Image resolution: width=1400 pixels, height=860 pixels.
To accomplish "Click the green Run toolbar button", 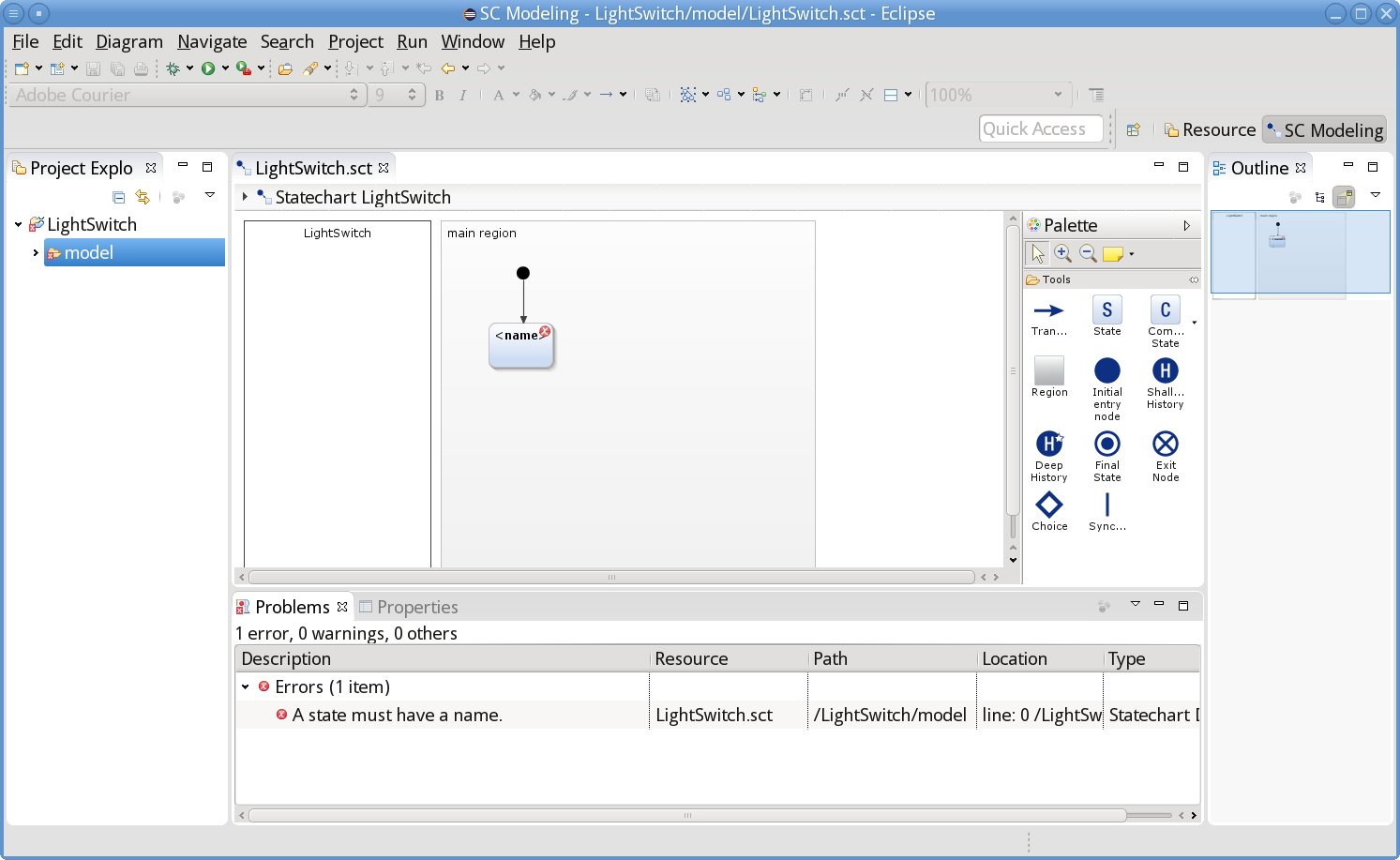I will pos(208,68).
